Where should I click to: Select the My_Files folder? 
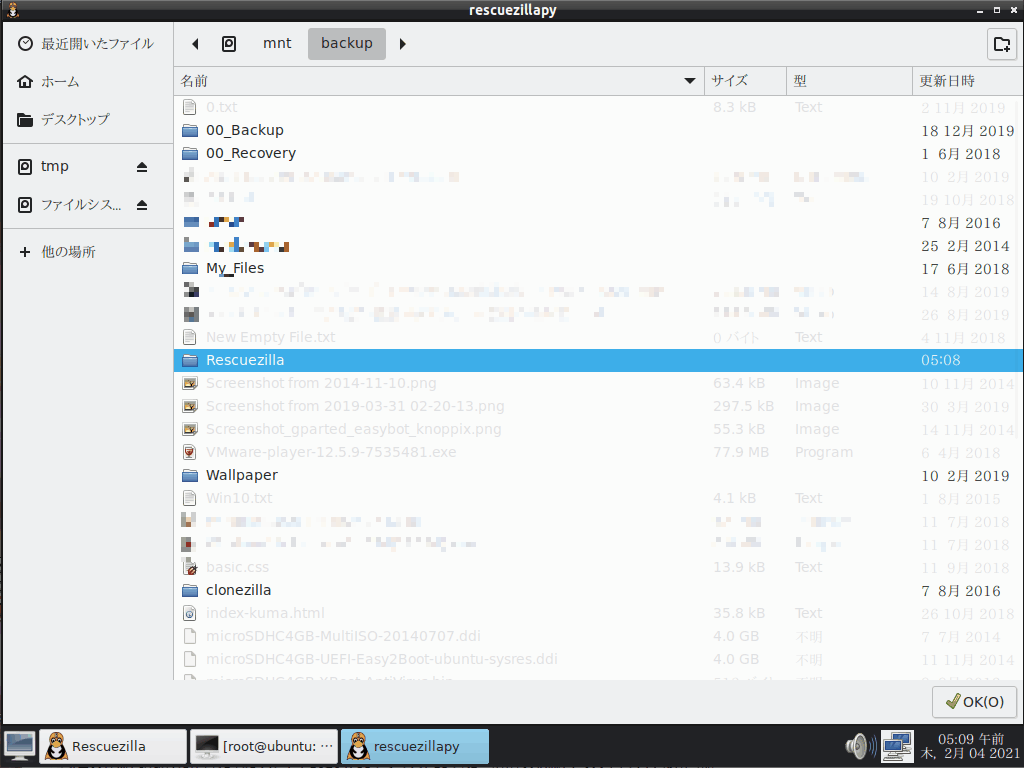click(598, 268)
